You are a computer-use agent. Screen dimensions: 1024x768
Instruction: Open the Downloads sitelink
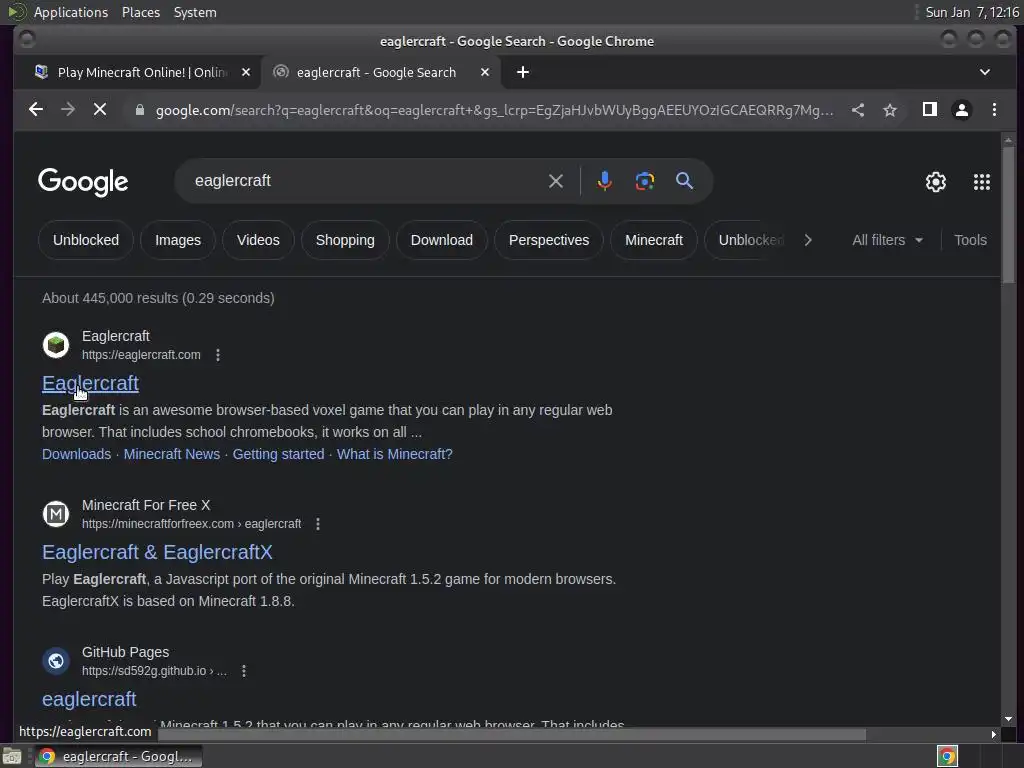76,454
